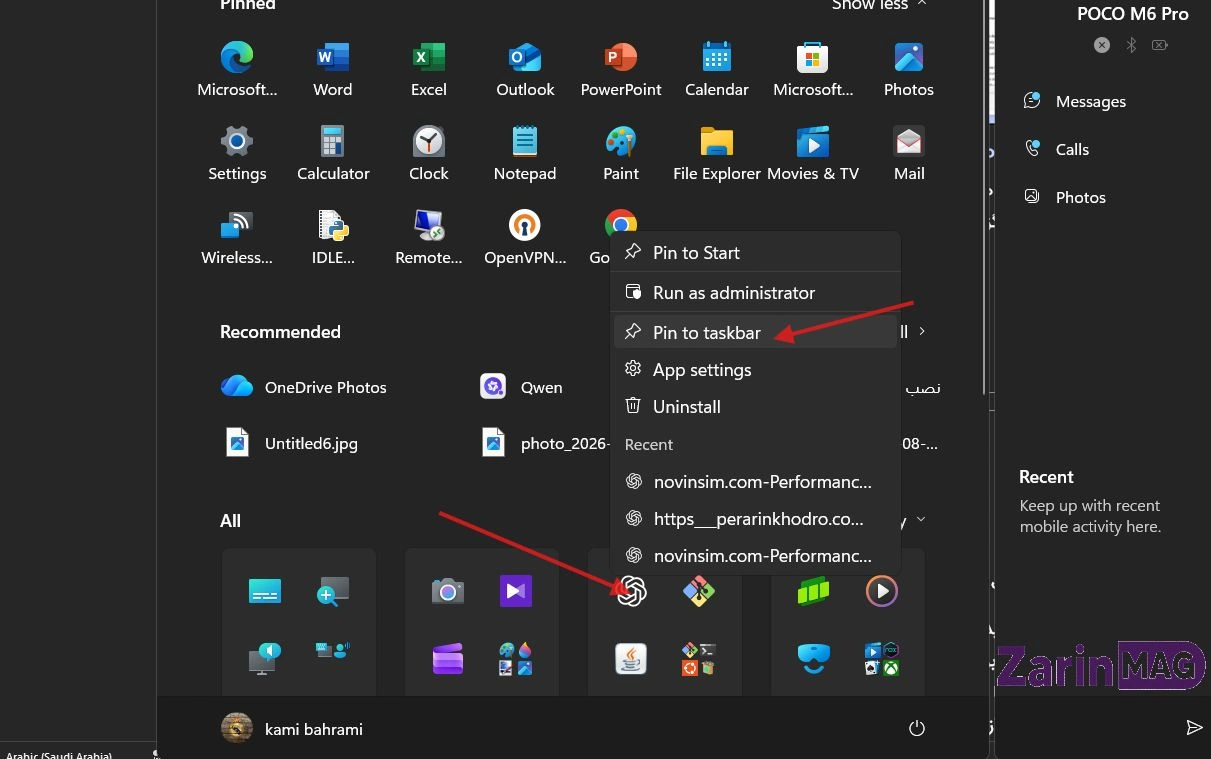Open the Paint app icon
The image size is (1211, 759).
pyautogui.click(x=621, y=153)
